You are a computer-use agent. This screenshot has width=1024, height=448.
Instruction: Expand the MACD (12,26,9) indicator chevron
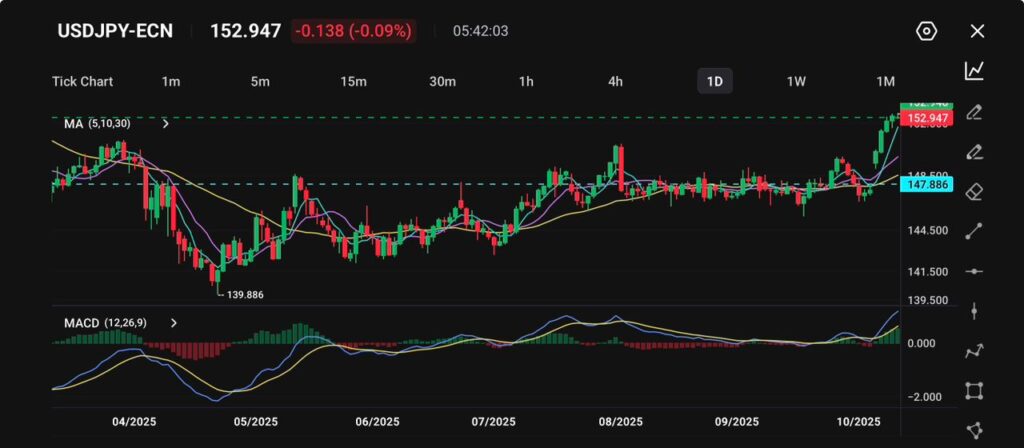click(174, 323)
